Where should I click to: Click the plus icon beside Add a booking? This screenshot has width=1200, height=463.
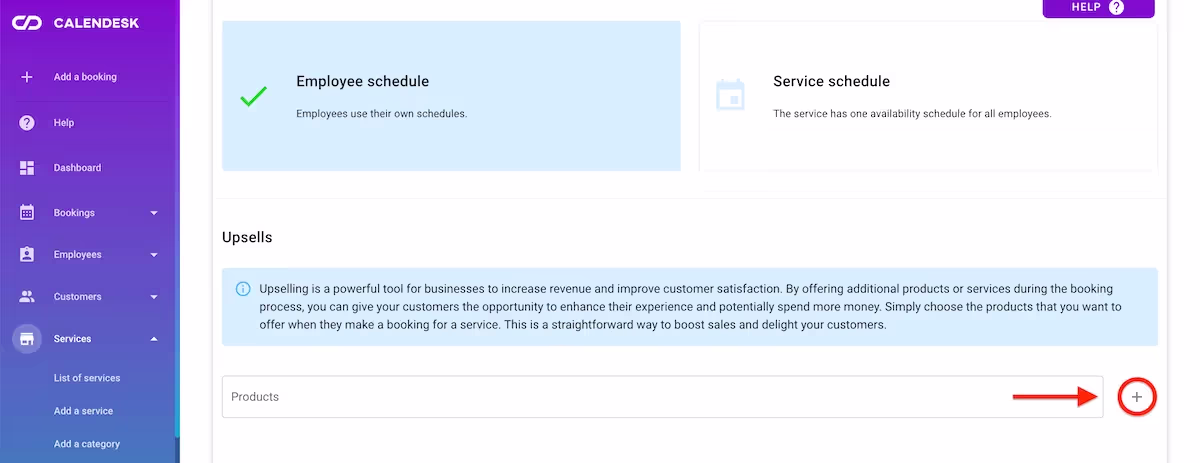click(27, 77)
